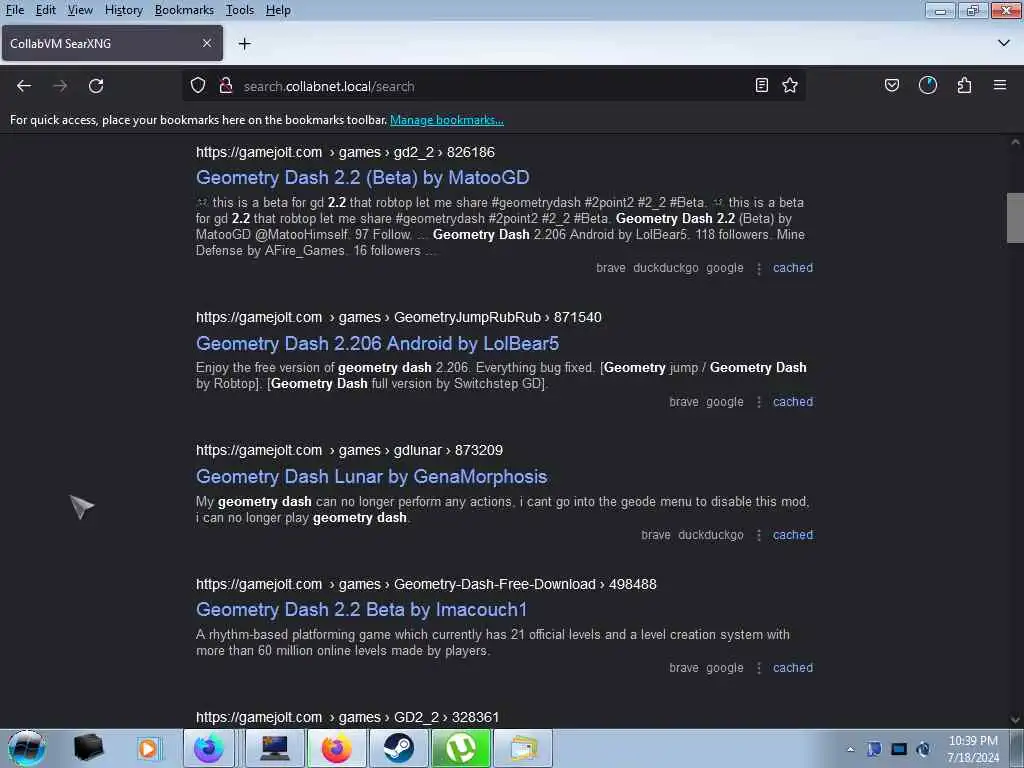Open cached copy of the GenaMorphosis result
The width and height of the screenshot is (1024, 768).
(793, 535)
